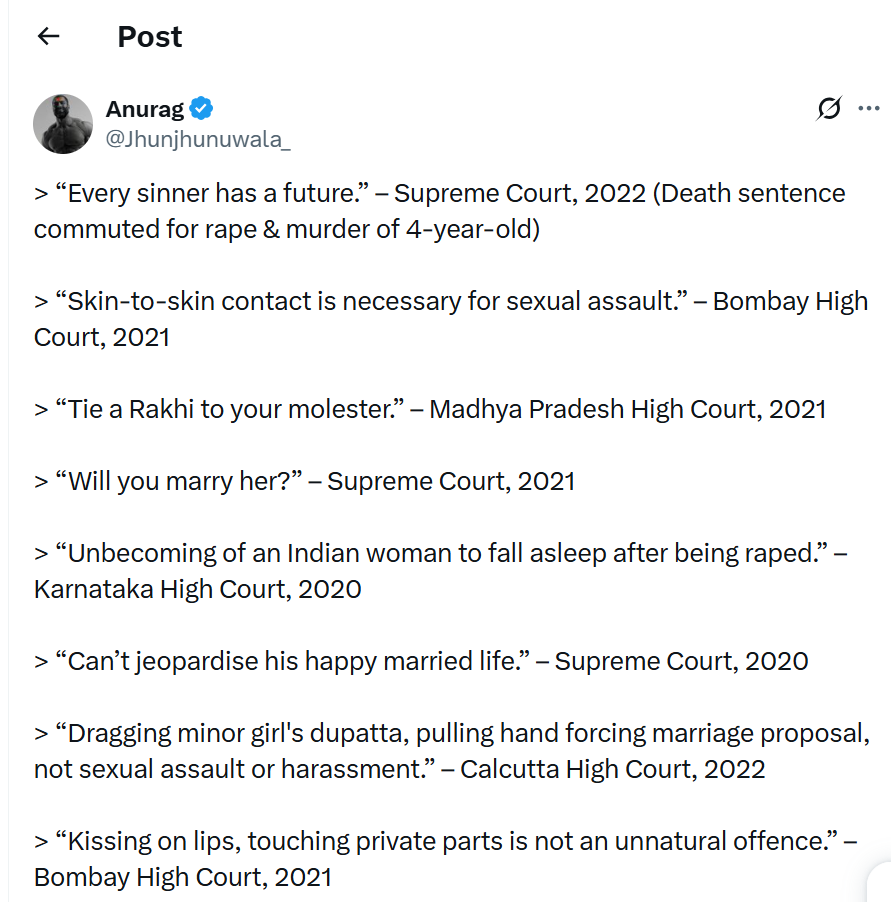Go back using the left arrow icon
Image resolution: width=891 pixels, height=902 pixels.
[48, 36]
